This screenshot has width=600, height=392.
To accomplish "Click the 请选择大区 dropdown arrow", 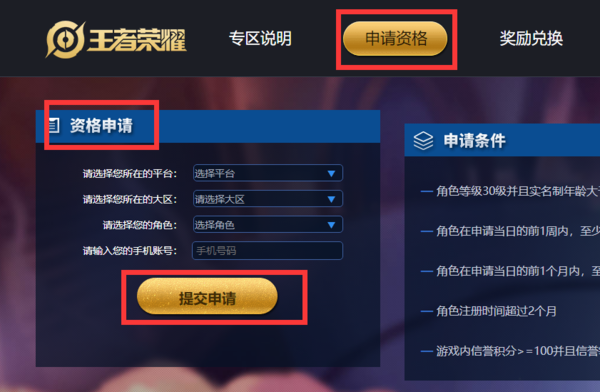I will pos(331,199).
